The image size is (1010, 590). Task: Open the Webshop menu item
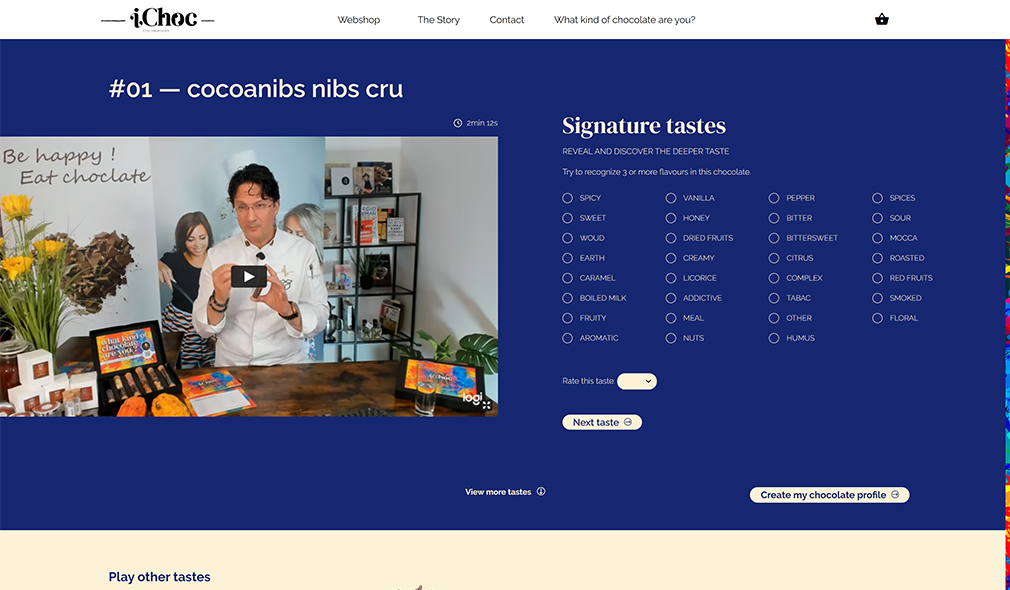point(359,20)
